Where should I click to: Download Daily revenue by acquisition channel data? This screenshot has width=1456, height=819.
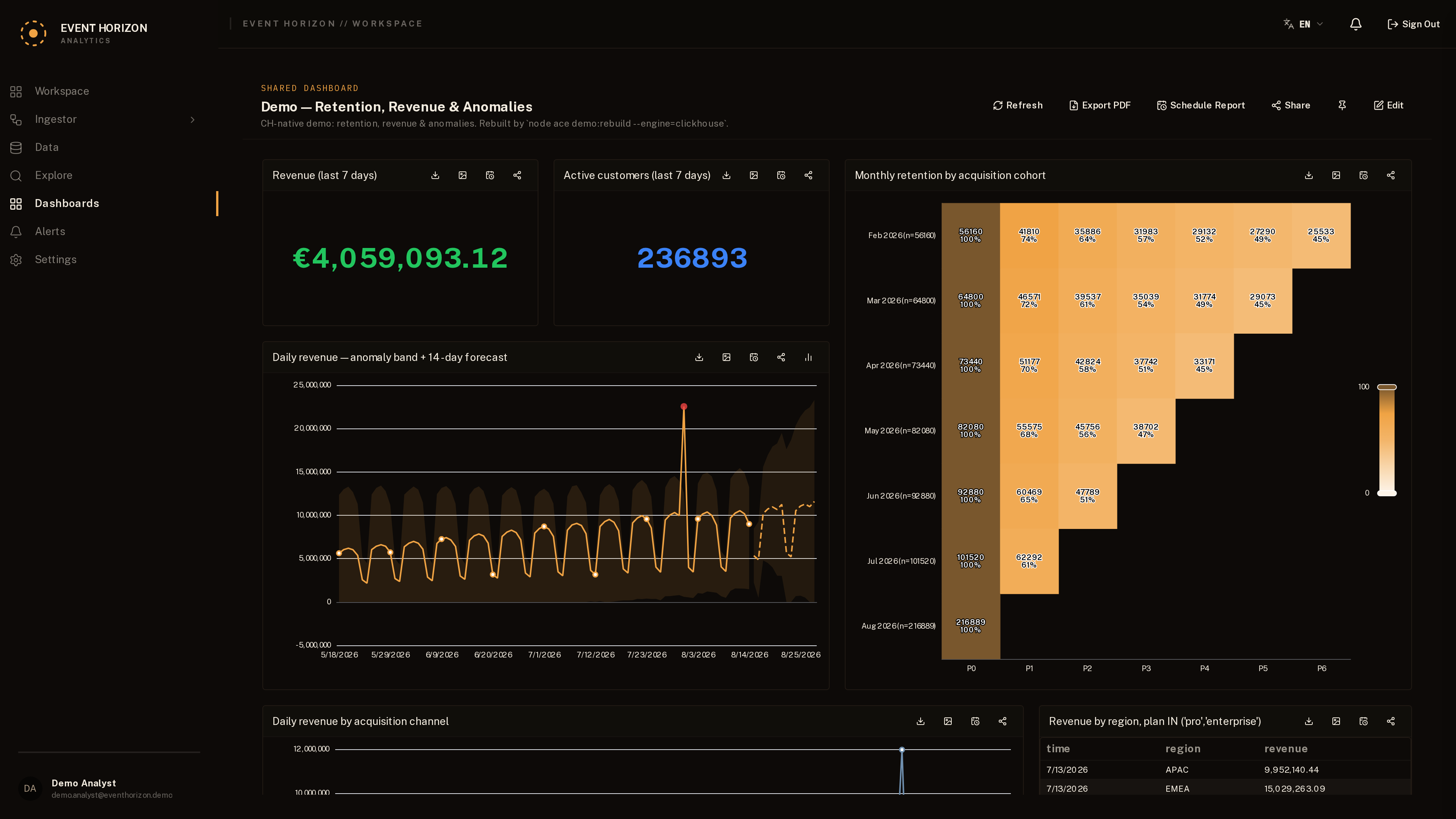(x=921, y=721)
